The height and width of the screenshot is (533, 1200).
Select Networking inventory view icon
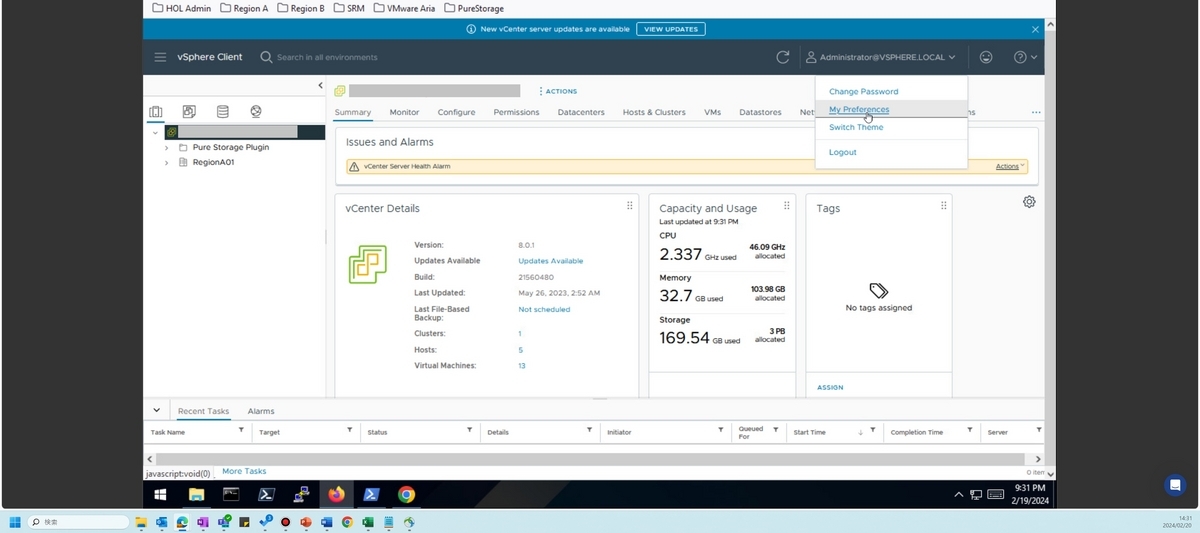coord(256,112)
